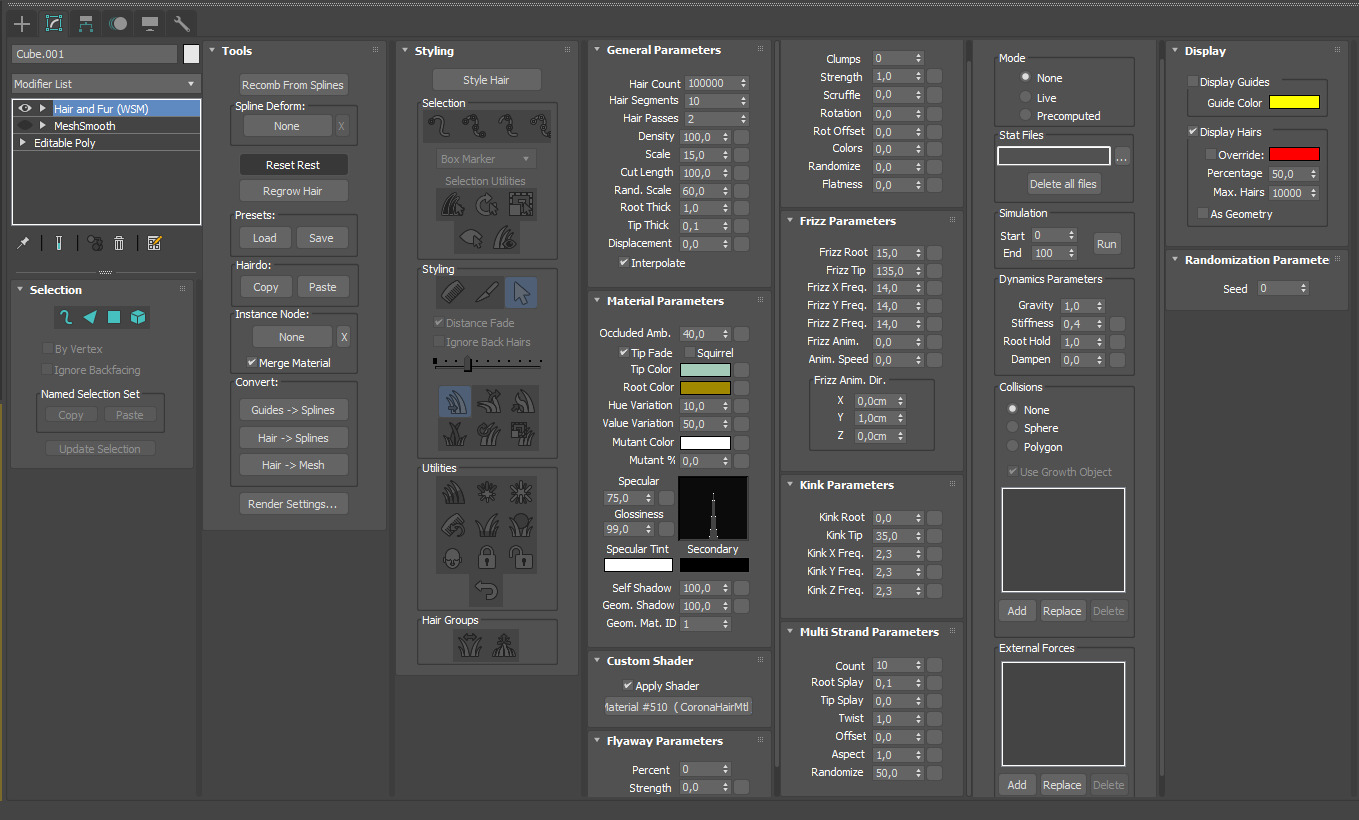Toggle Show End Result test-tube icon
Viewport: 1359px width, 820px height.
tap(59, 243)
